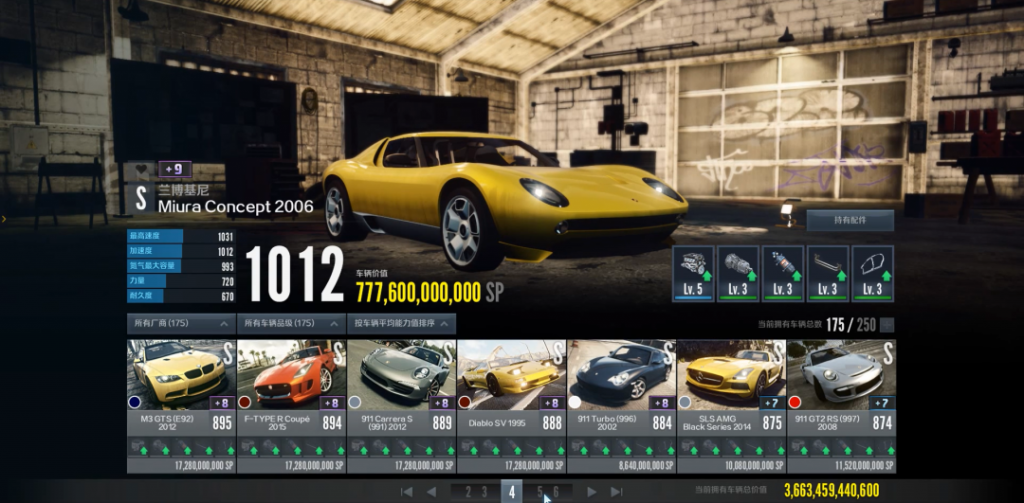Click the 氮气最大容量 stat bar showing 993
Screen dimensions: 1024x503
(181, 267)
